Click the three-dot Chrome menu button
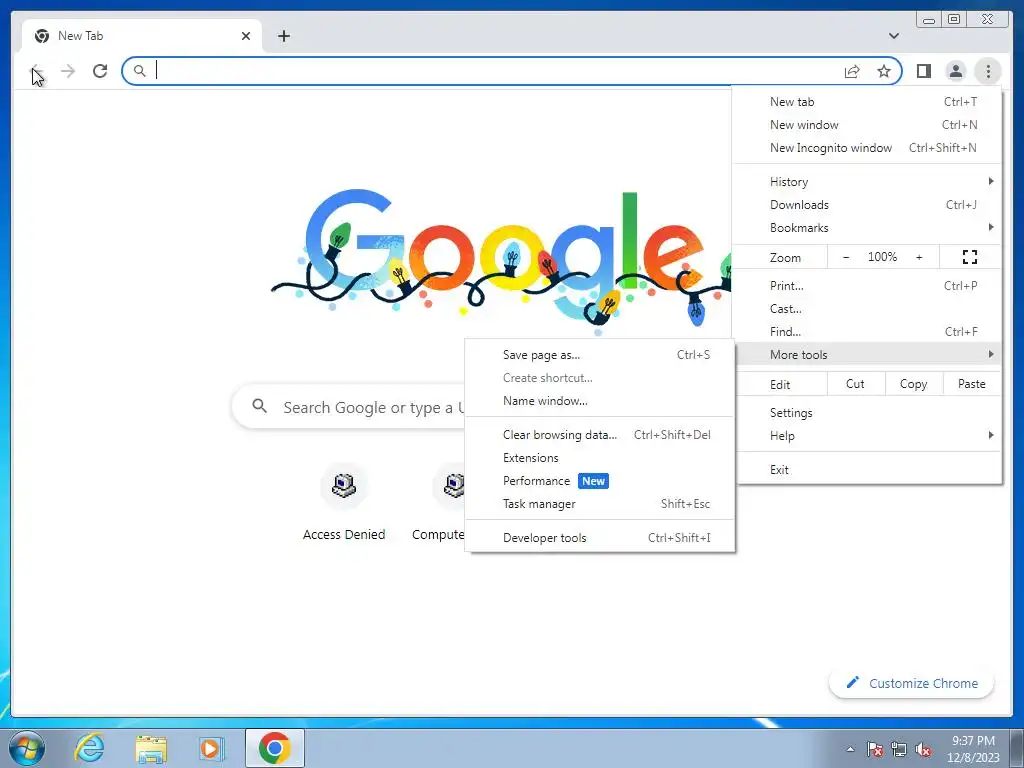The height and width of the screenshot is (768, 1024). click(x=988, y=71)
